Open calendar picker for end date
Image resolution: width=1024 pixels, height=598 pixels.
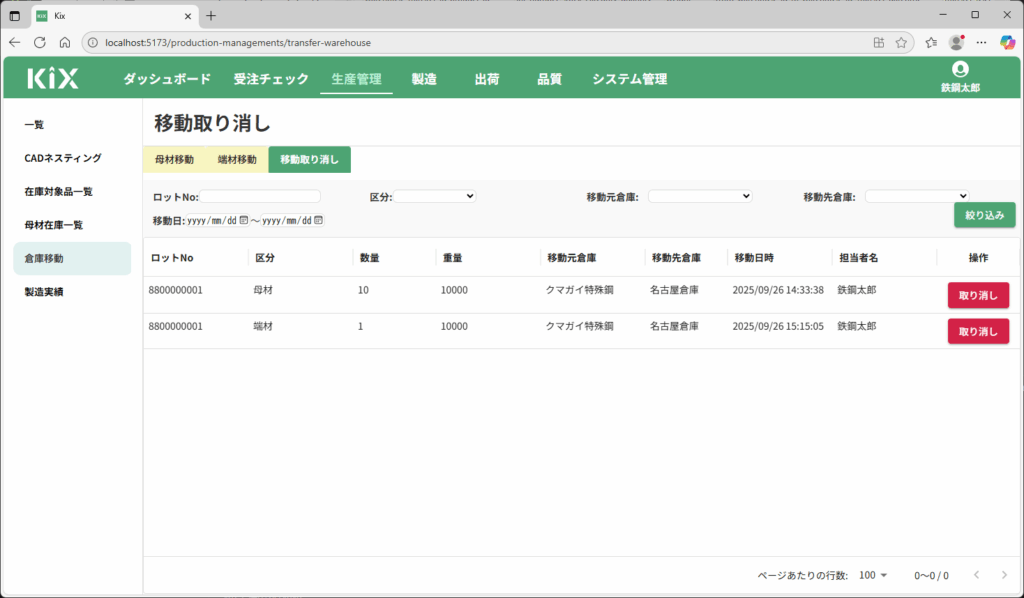pos(319,221)
